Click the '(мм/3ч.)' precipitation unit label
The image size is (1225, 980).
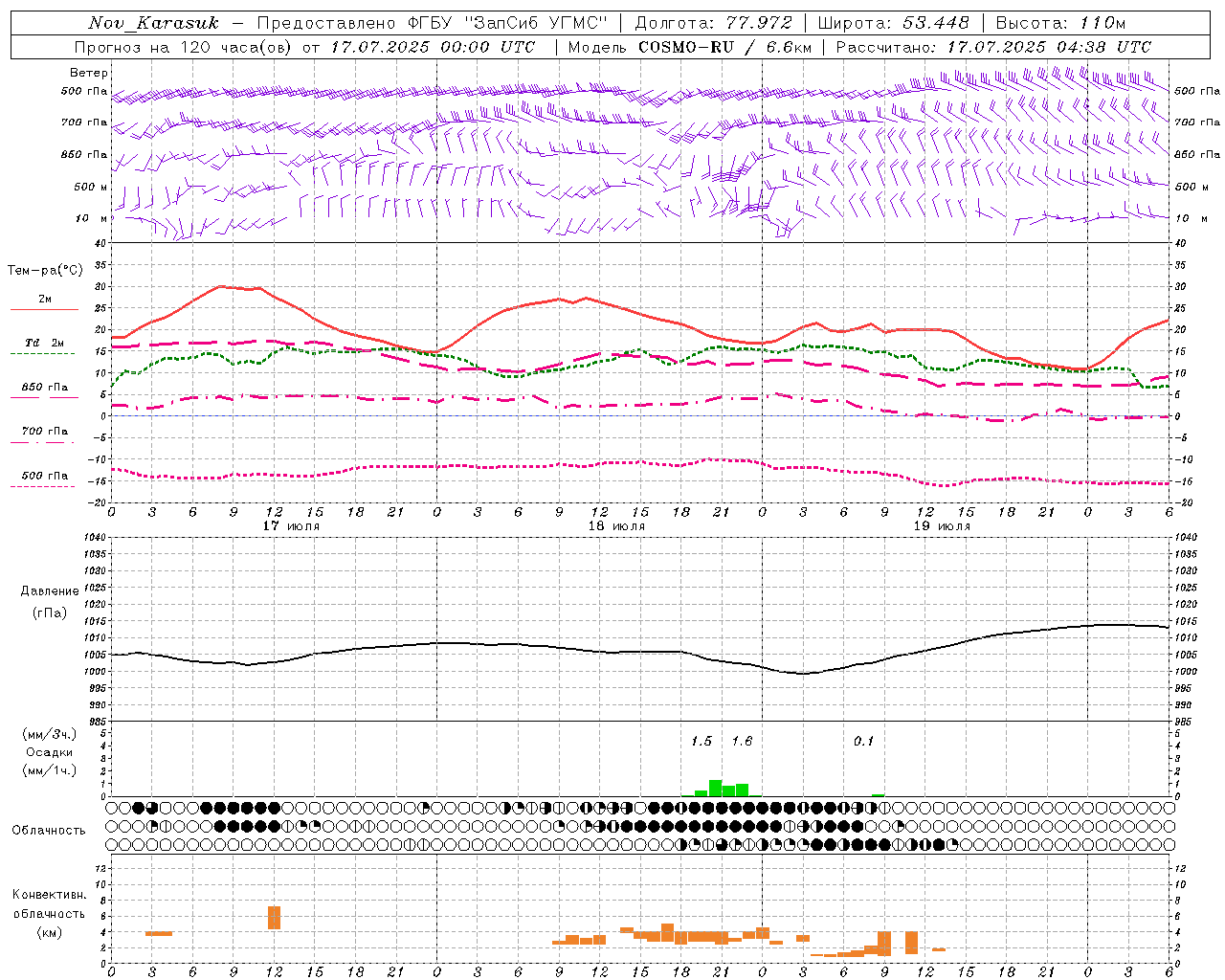49,734
